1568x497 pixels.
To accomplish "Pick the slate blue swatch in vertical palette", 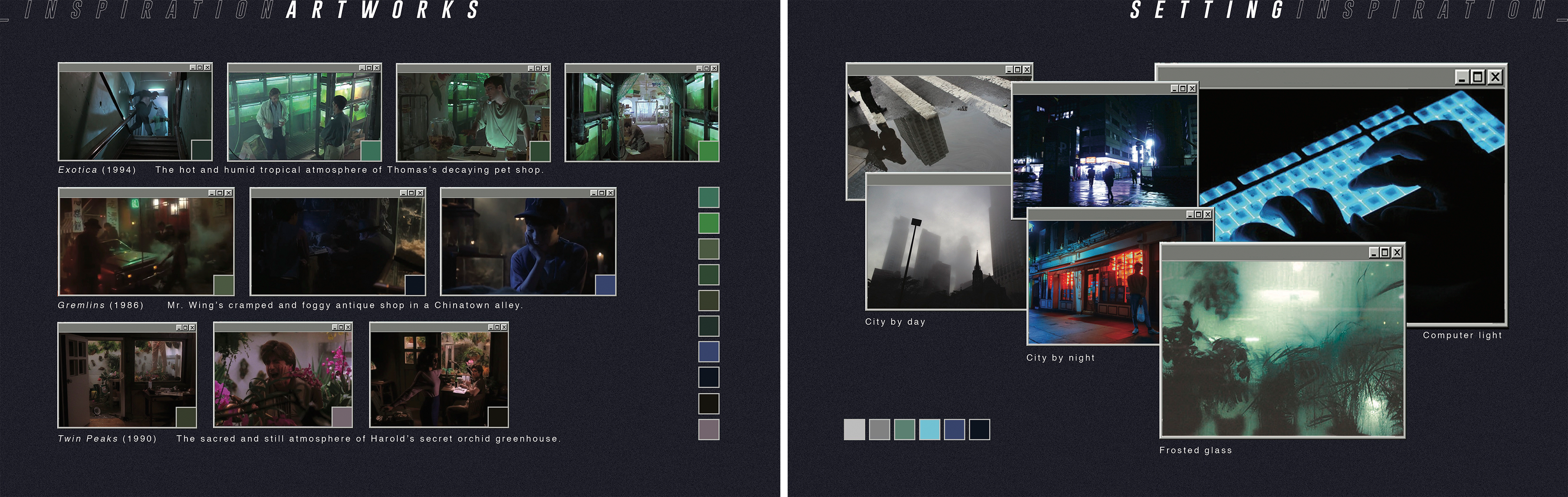I will pyautogui.click(x=708, y=352).
